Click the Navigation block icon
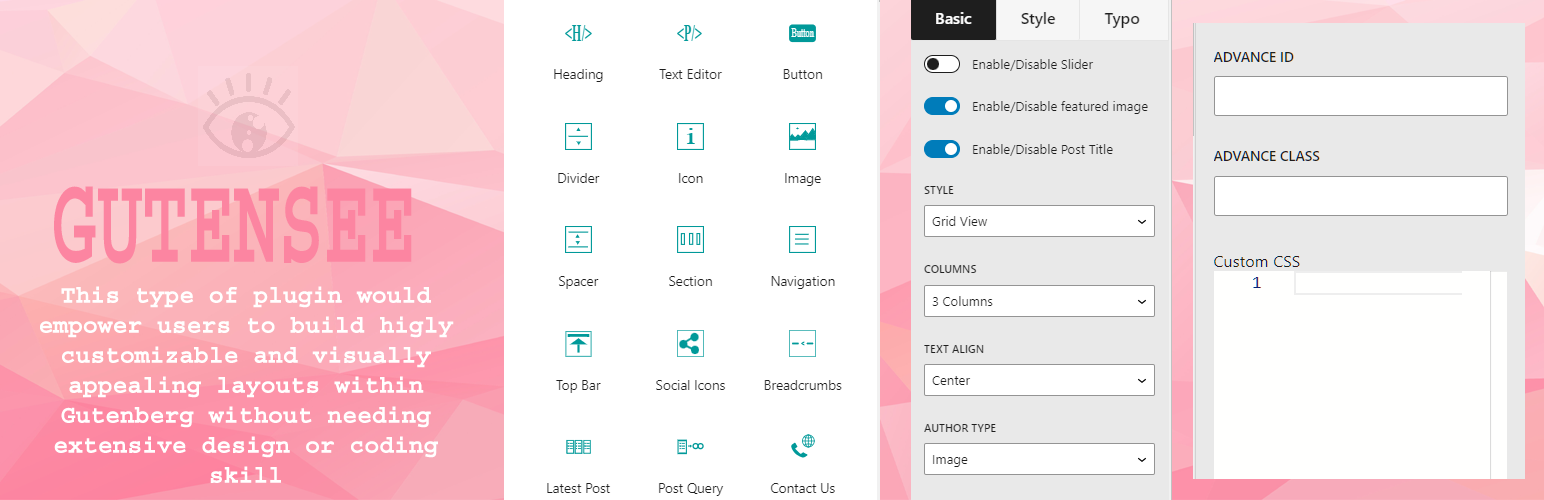 tap(802, 240)
